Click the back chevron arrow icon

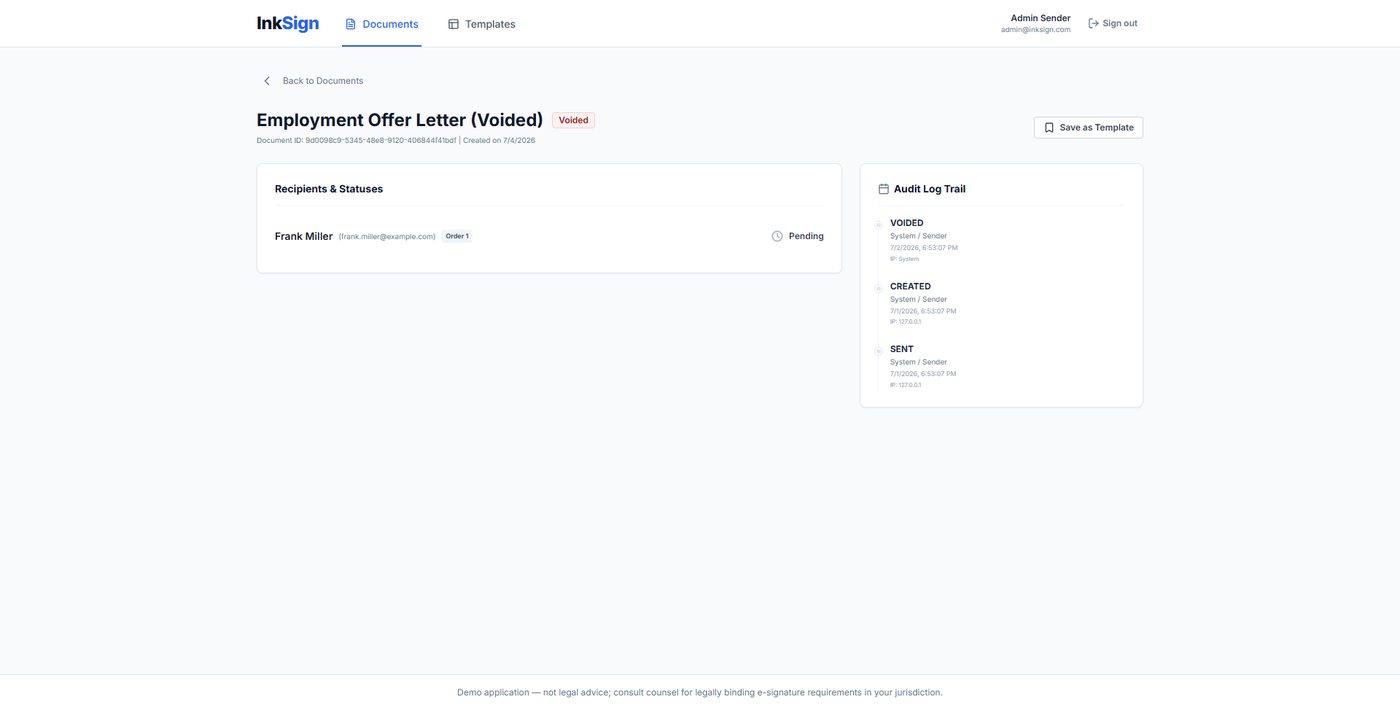[267, 81]
